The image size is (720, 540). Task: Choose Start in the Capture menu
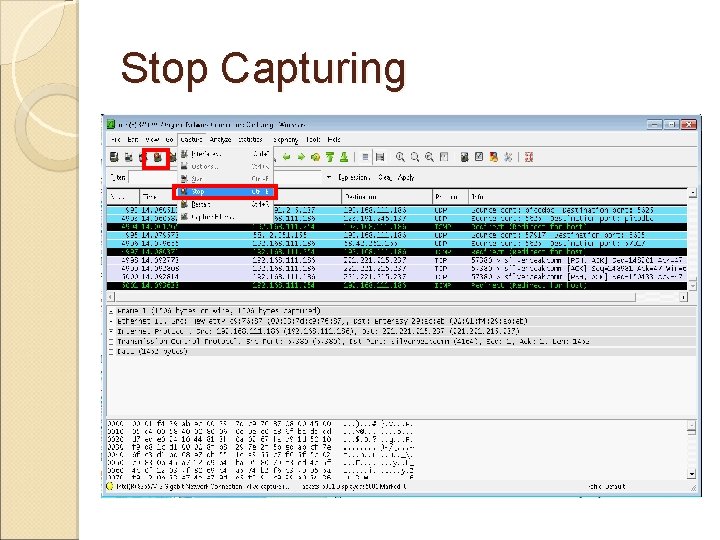tap(225, 179)
